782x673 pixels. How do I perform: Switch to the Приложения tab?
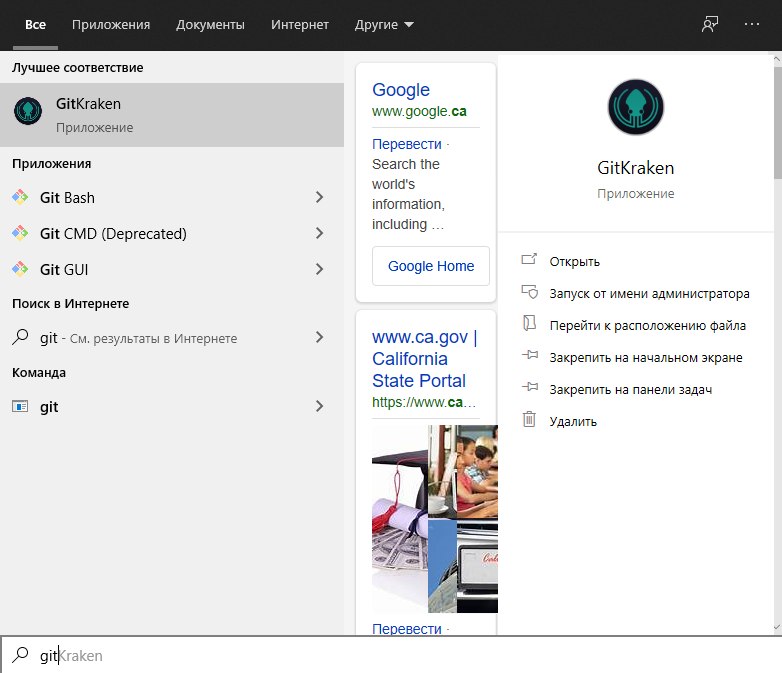point(111,25)
